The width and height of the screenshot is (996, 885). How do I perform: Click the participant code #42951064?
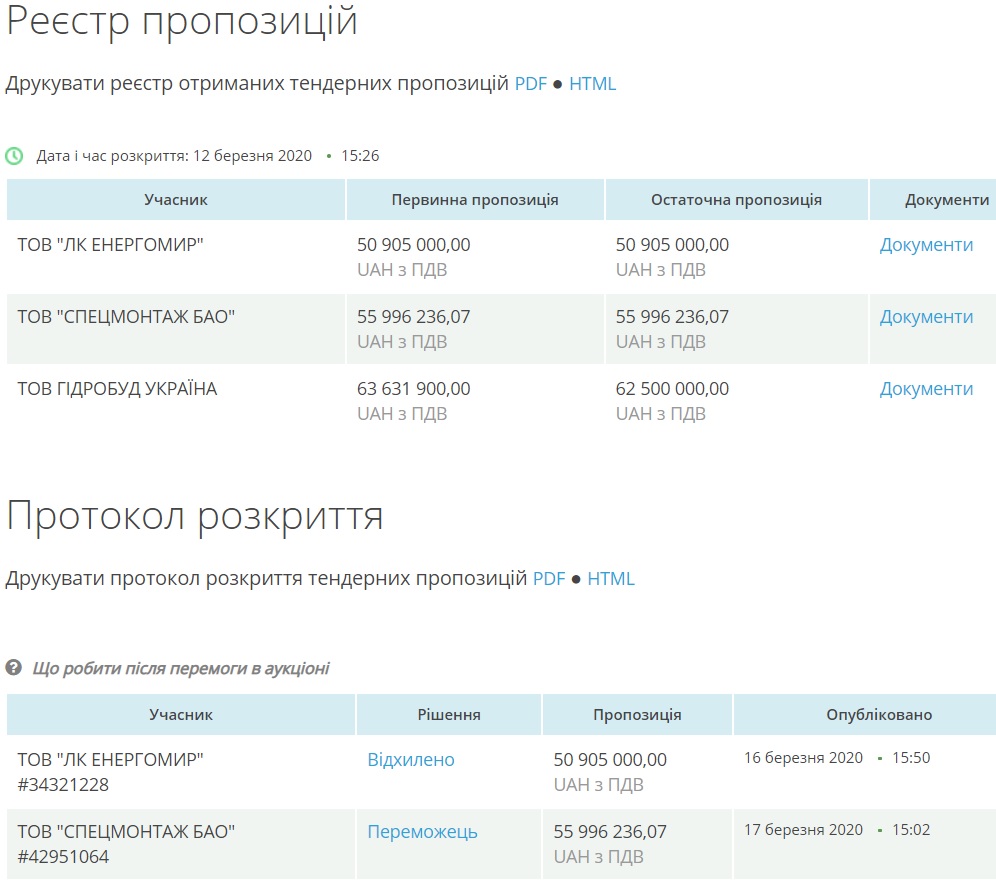pos(63,857)
